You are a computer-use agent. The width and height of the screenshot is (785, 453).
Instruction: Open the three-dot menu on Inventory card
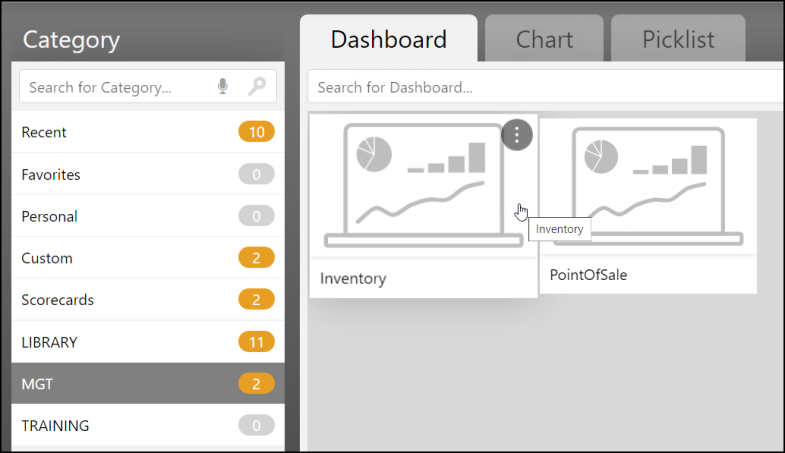(516, 135)
